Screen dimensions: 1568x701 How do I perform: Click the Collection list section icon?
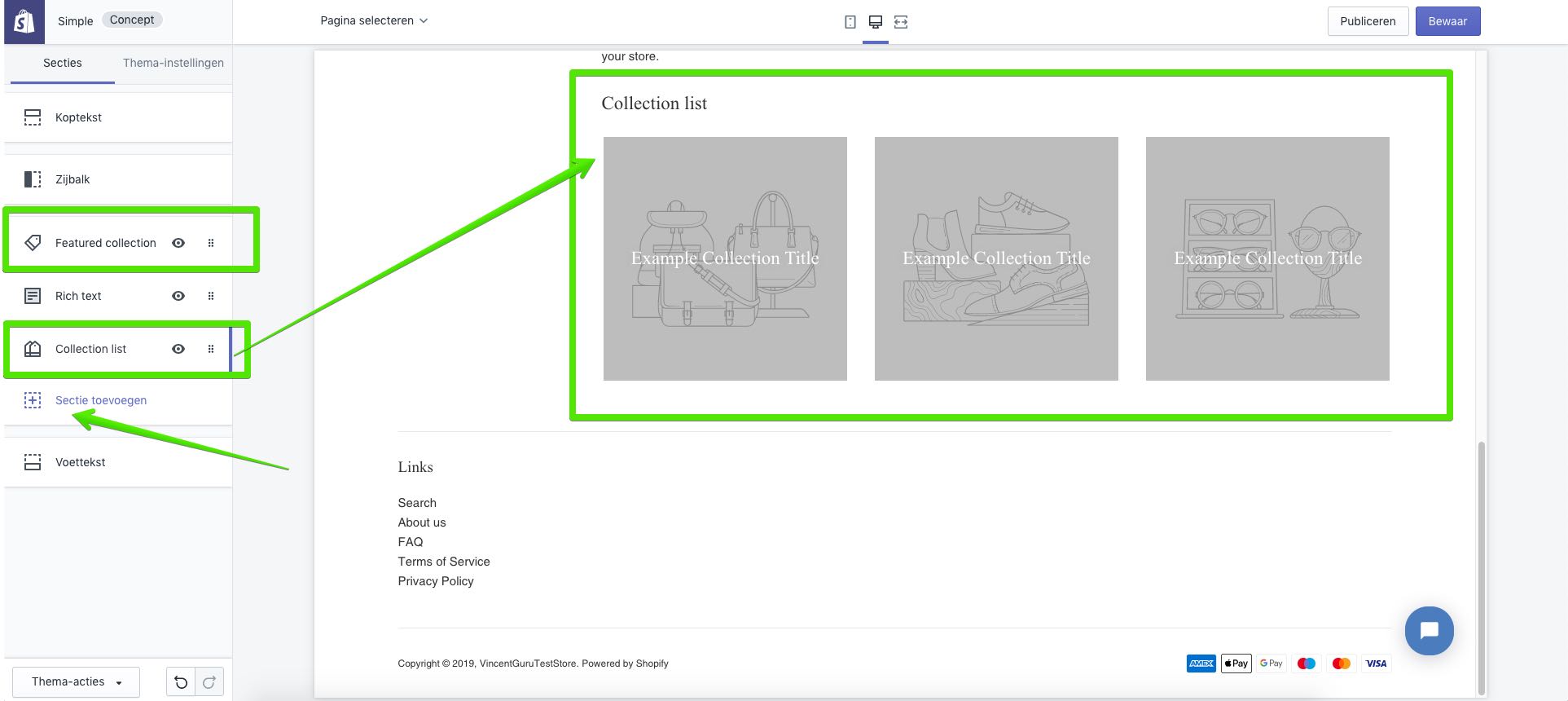(33, 349)
